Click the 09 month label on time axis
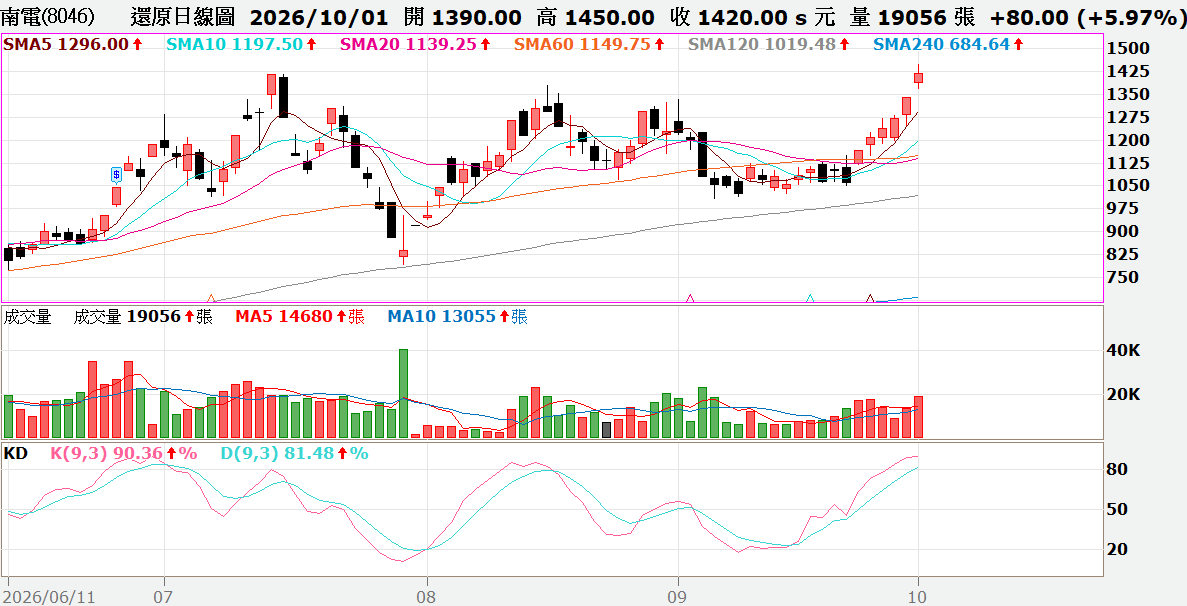1187x606 pixels. pyautogui.click(x=678, y=597)
